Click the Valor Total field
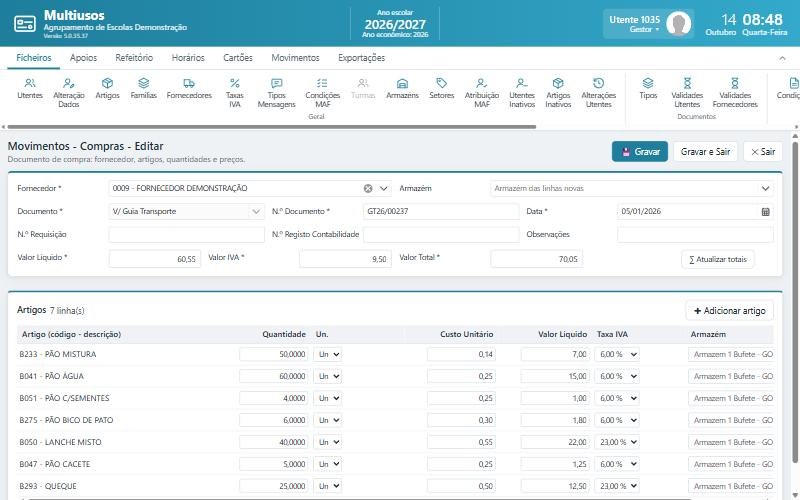This screenshot has height=500, width=800. [x=536, y=259]
